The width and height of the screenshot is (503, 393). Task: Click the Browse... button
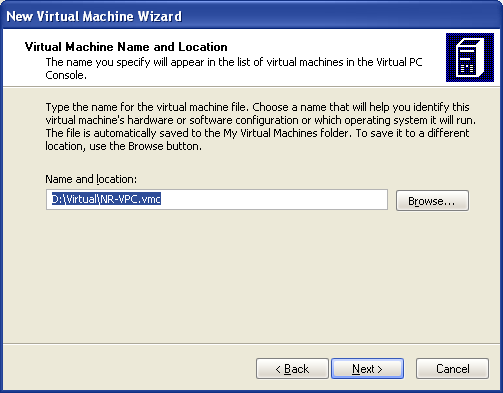432,201
